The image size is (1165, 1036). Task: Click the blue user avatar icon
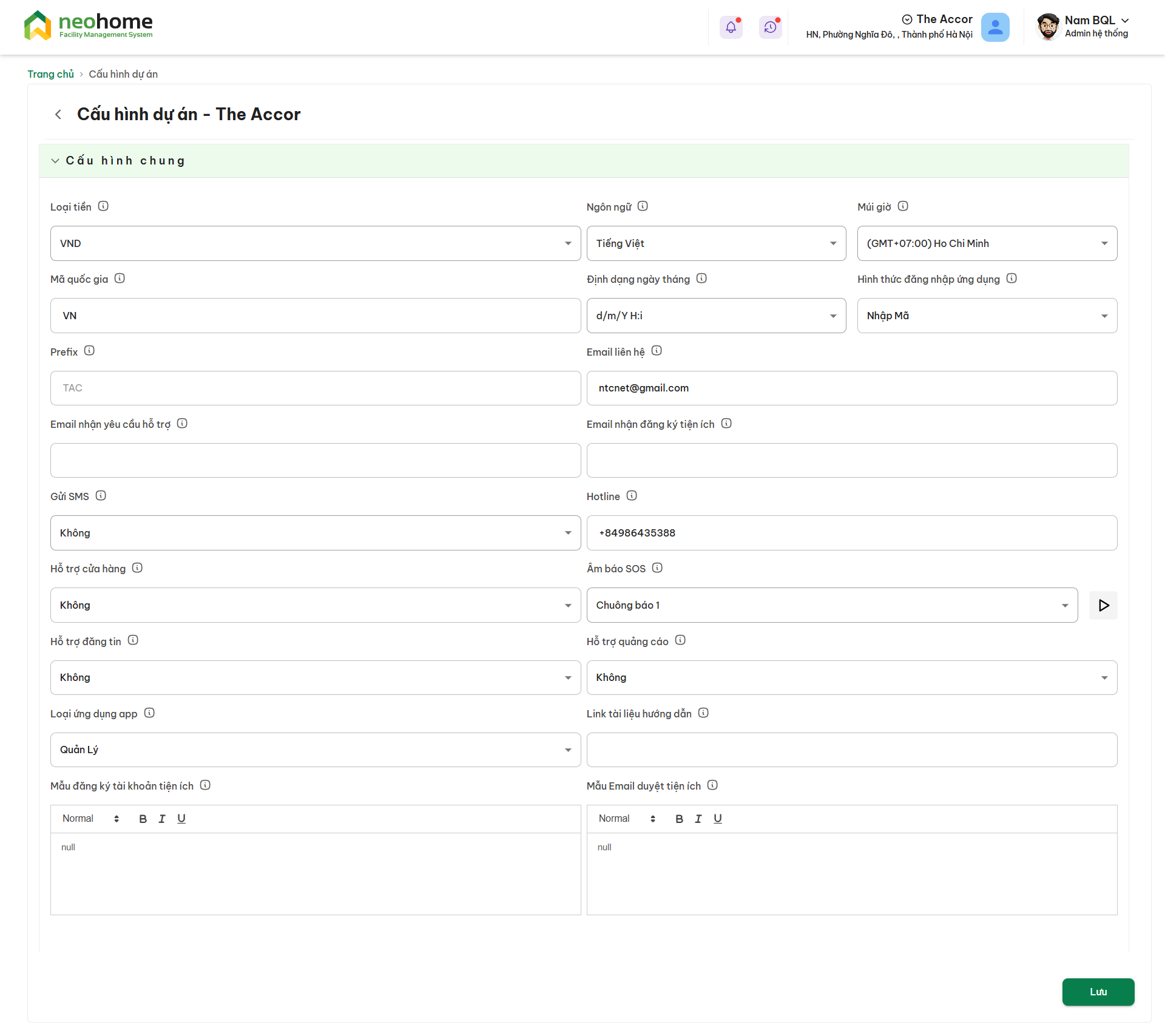(x=995, y=27)
